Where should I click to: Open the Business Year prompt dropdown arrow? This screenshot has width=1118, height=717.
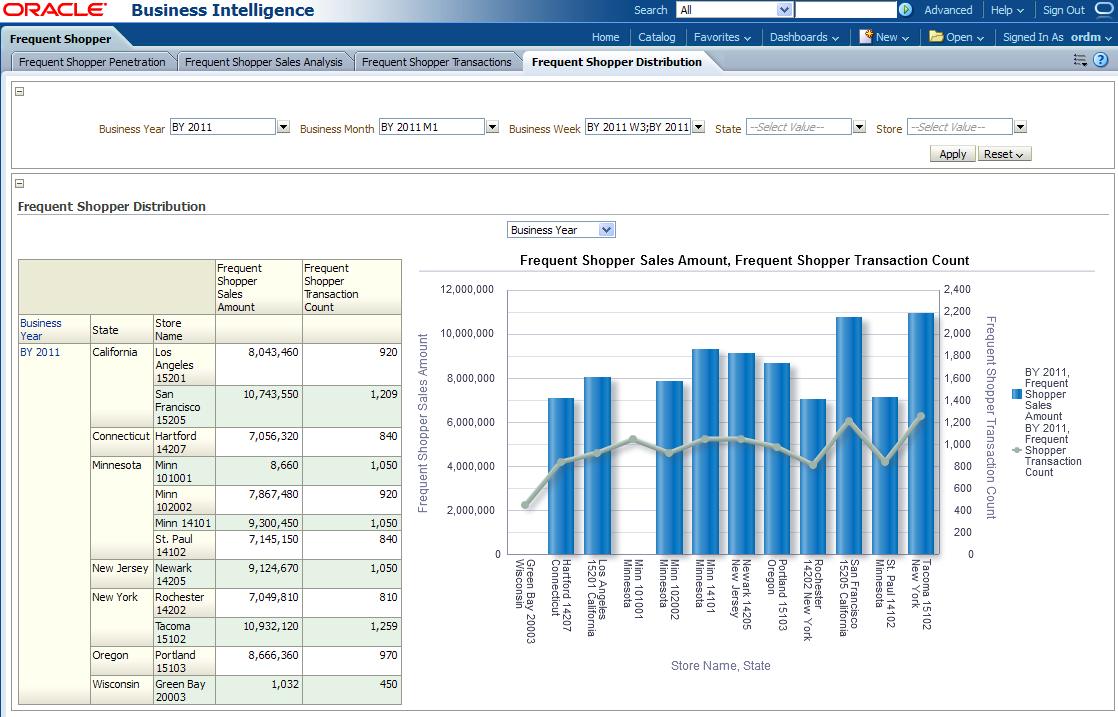coord(283,127)
